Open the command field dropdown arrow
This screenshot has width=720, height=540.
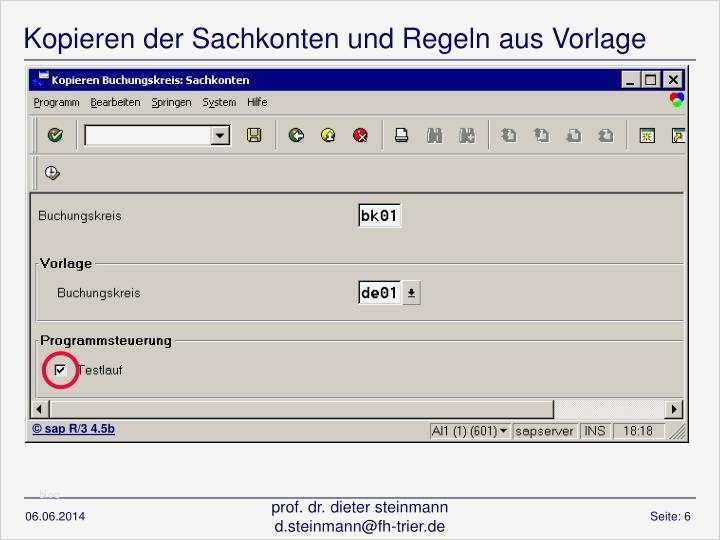pyautogui.click(x=220, y=135)
